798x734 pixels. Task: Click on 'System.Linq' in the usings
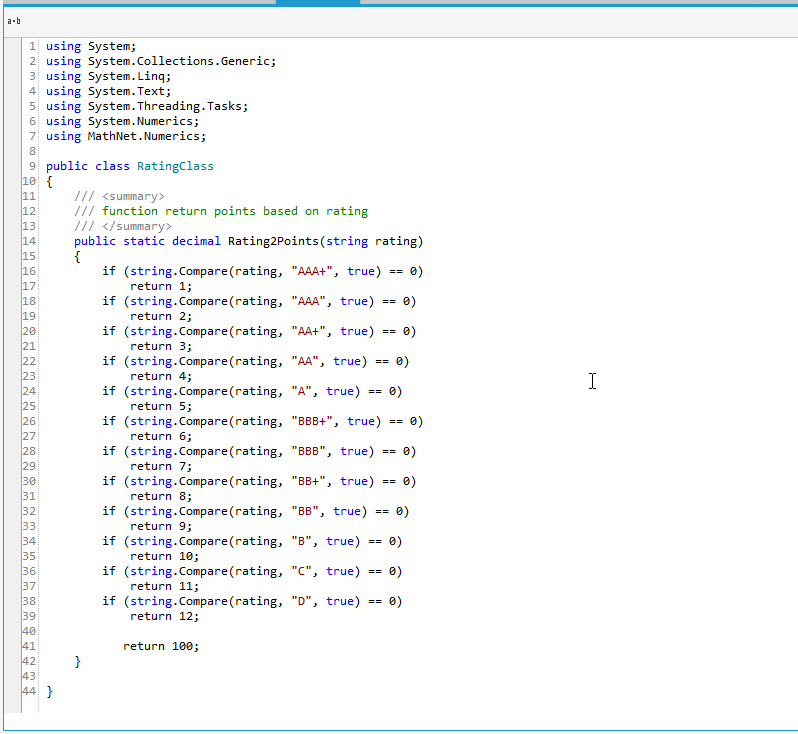click(126, 76)
